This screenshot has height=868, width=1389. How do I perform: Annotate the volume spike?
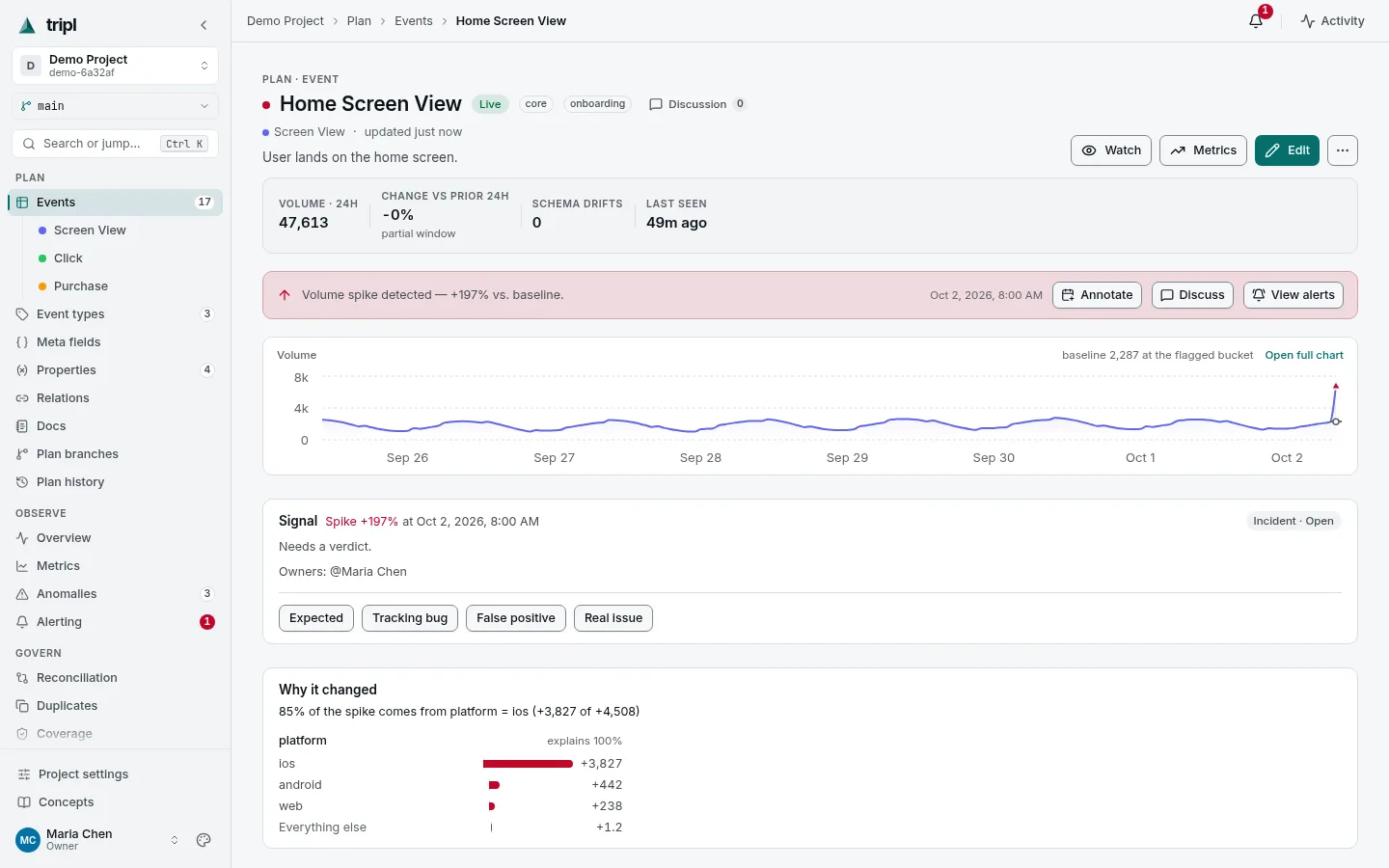1097,295
